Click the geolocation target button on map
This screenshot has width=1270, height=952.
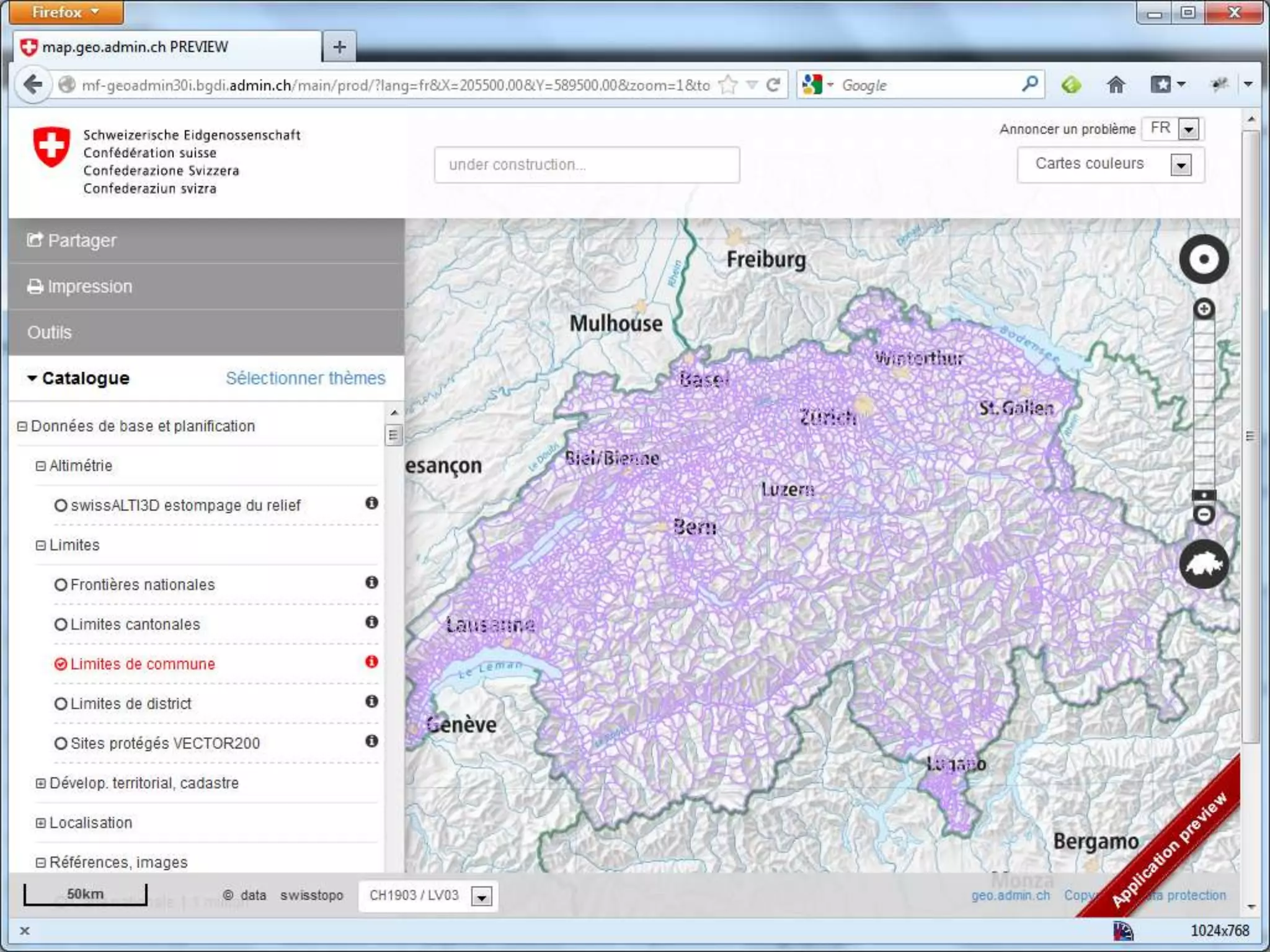(x=1204, y=259)
